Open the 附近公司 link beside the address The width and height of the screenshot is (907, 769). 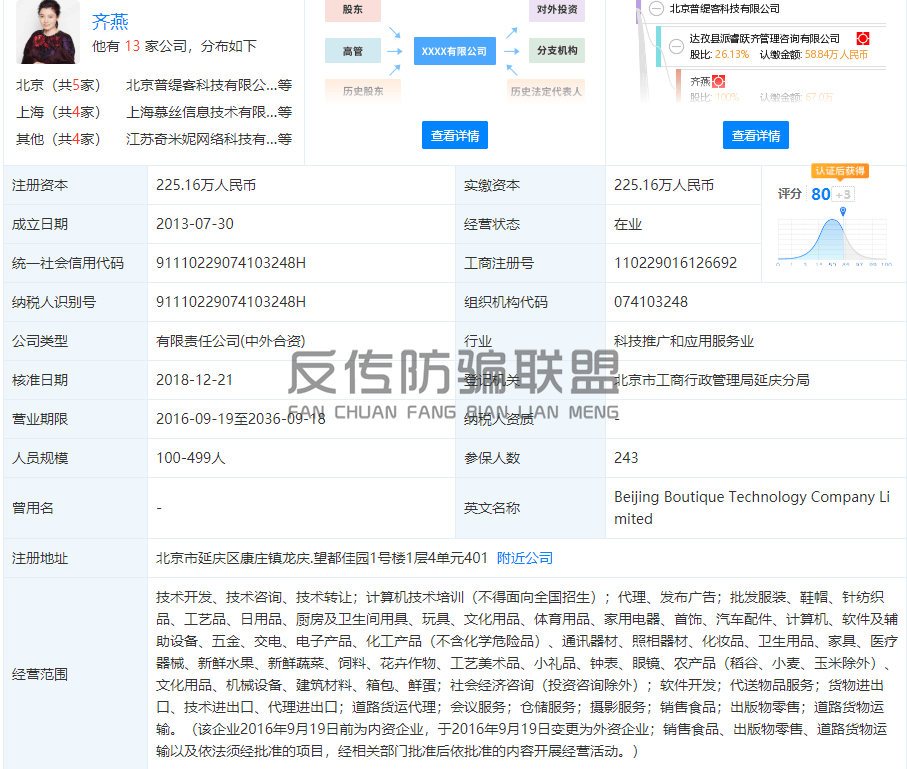click(524, 558)
